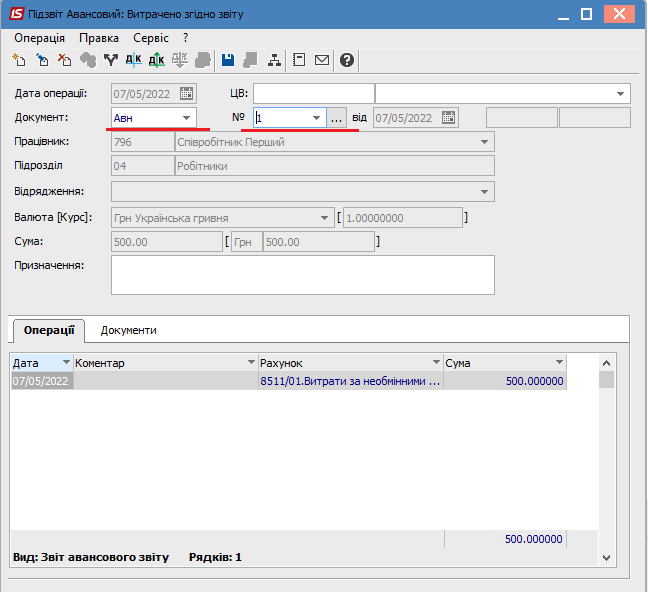
Task: Click the Коментар column header
Action: tap(166, 363)
